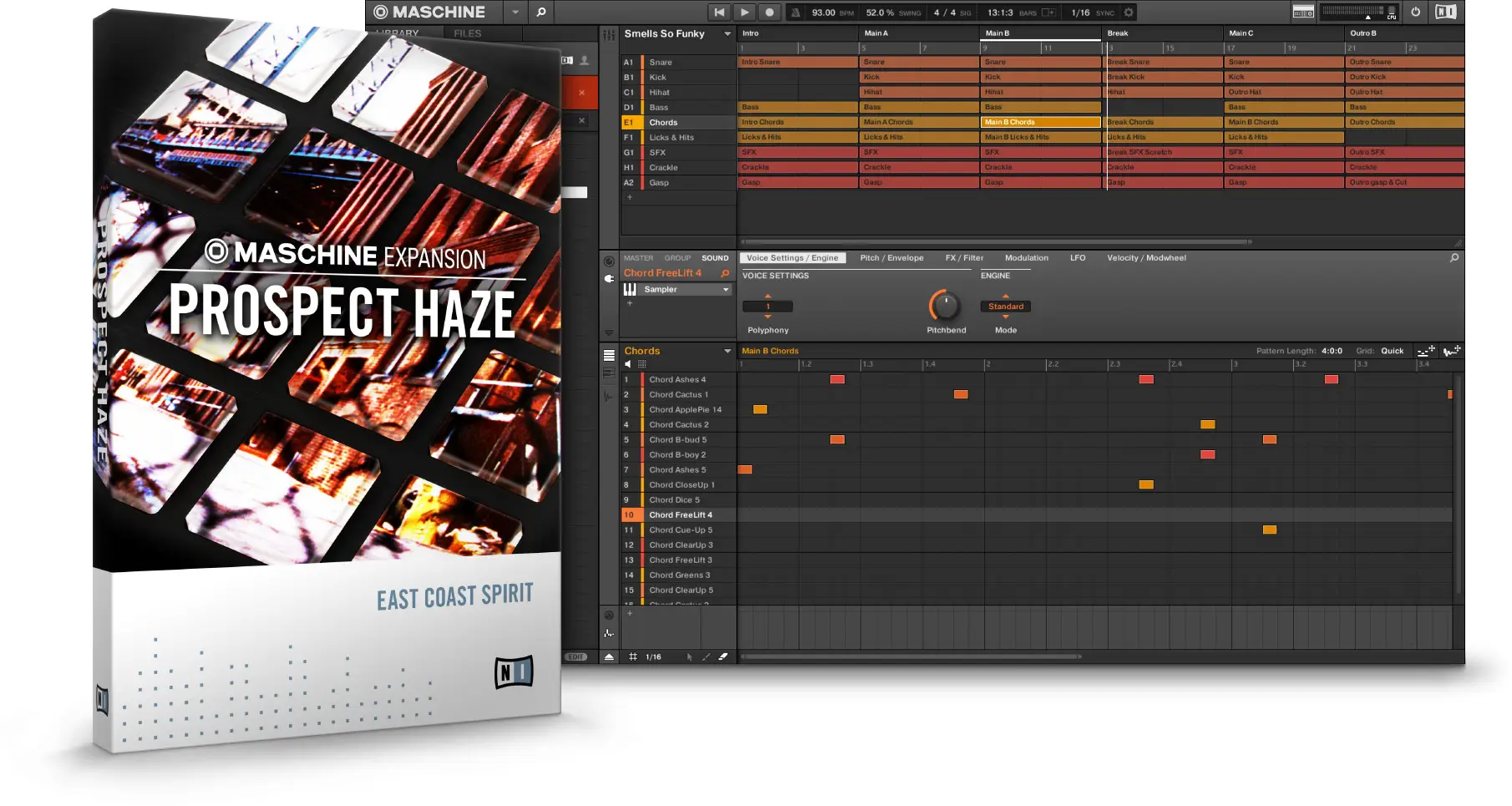Click the Break SFX Scratch clip
The height and width of the screenshot is (806, 1512).
(1164, 153)
